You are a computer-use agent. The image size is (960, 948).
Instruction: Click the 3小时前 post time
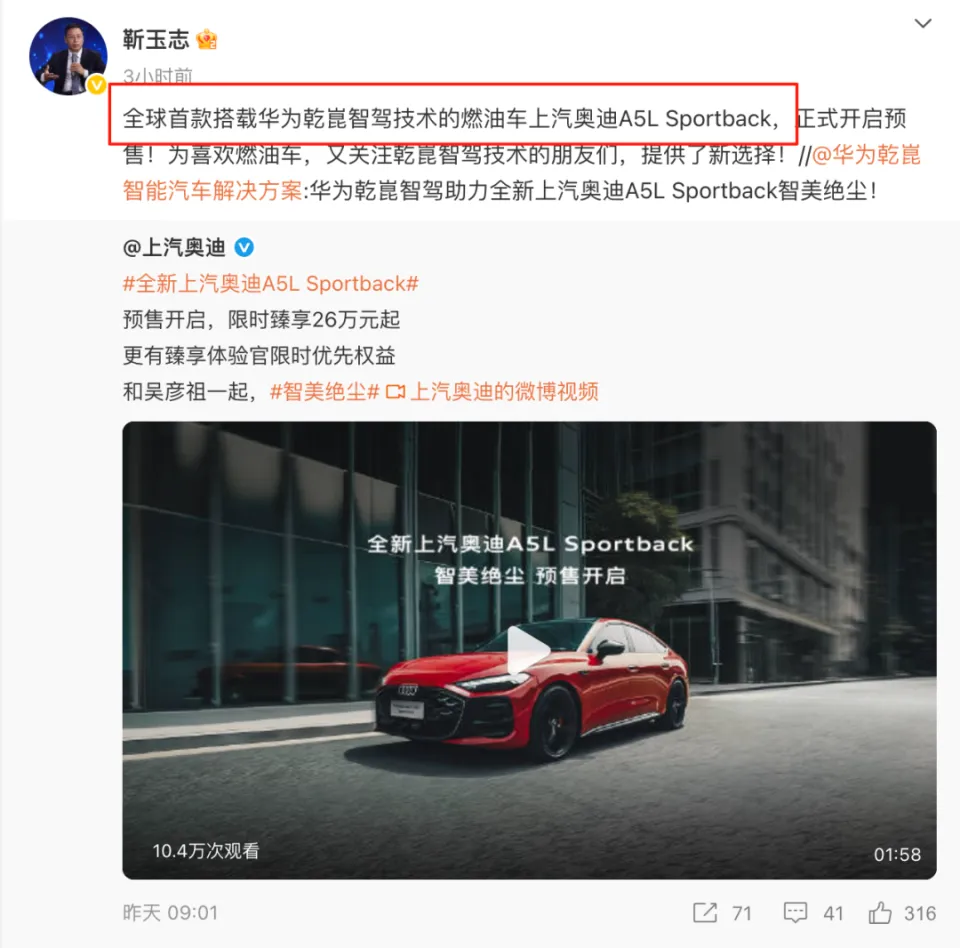point(157,76)
